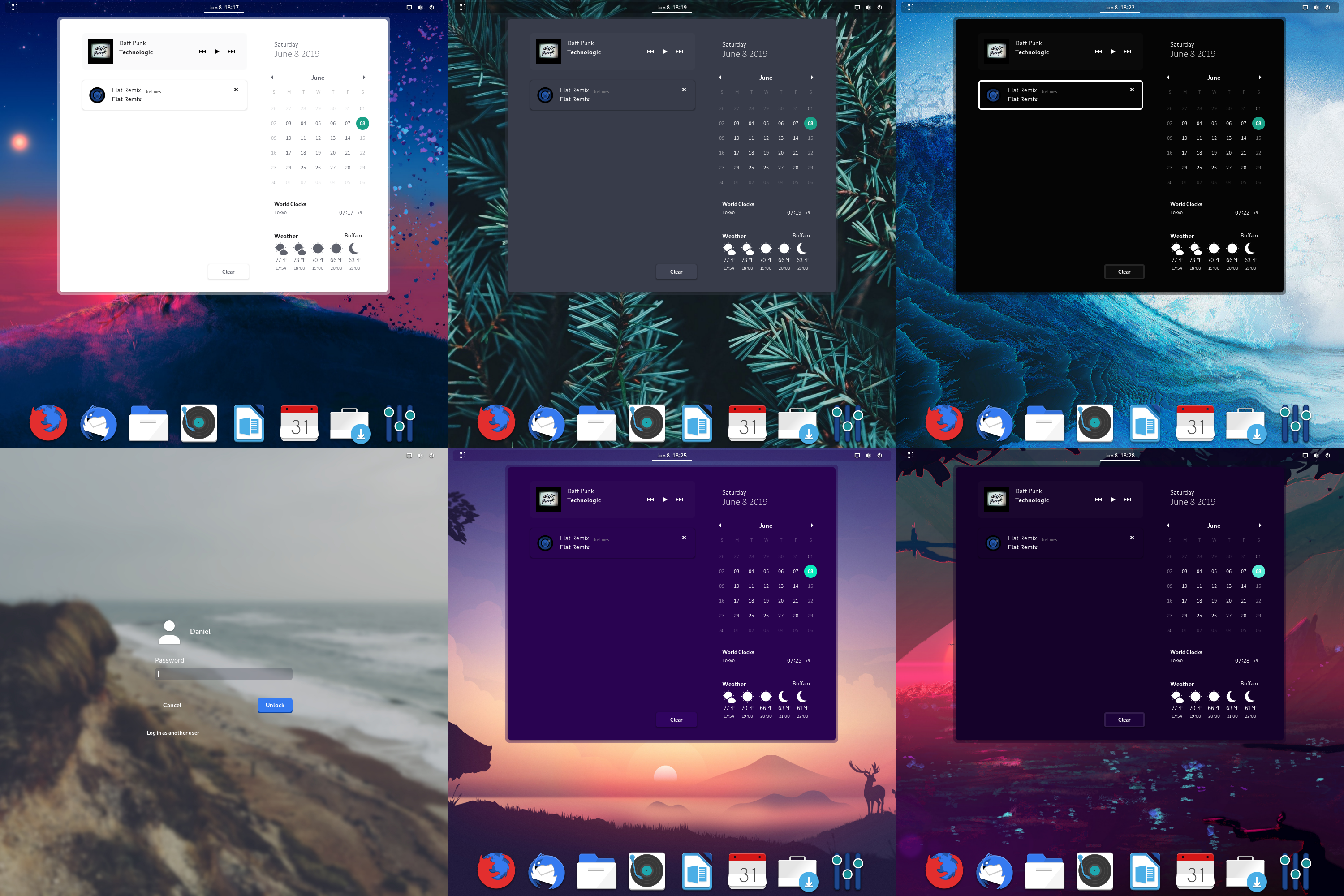
Task: Clear all notifications
Action: pyautogui.click(x=228, y=271)
